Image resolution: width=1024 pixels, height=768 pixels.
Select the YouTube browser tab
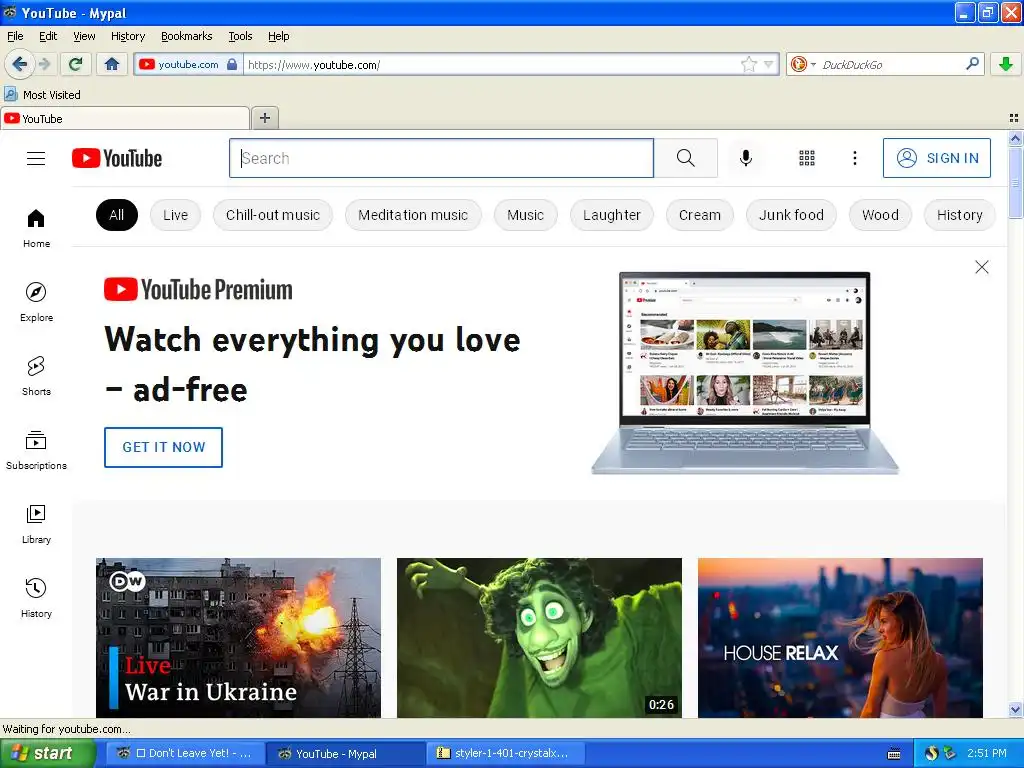click(x=125, y=118)
